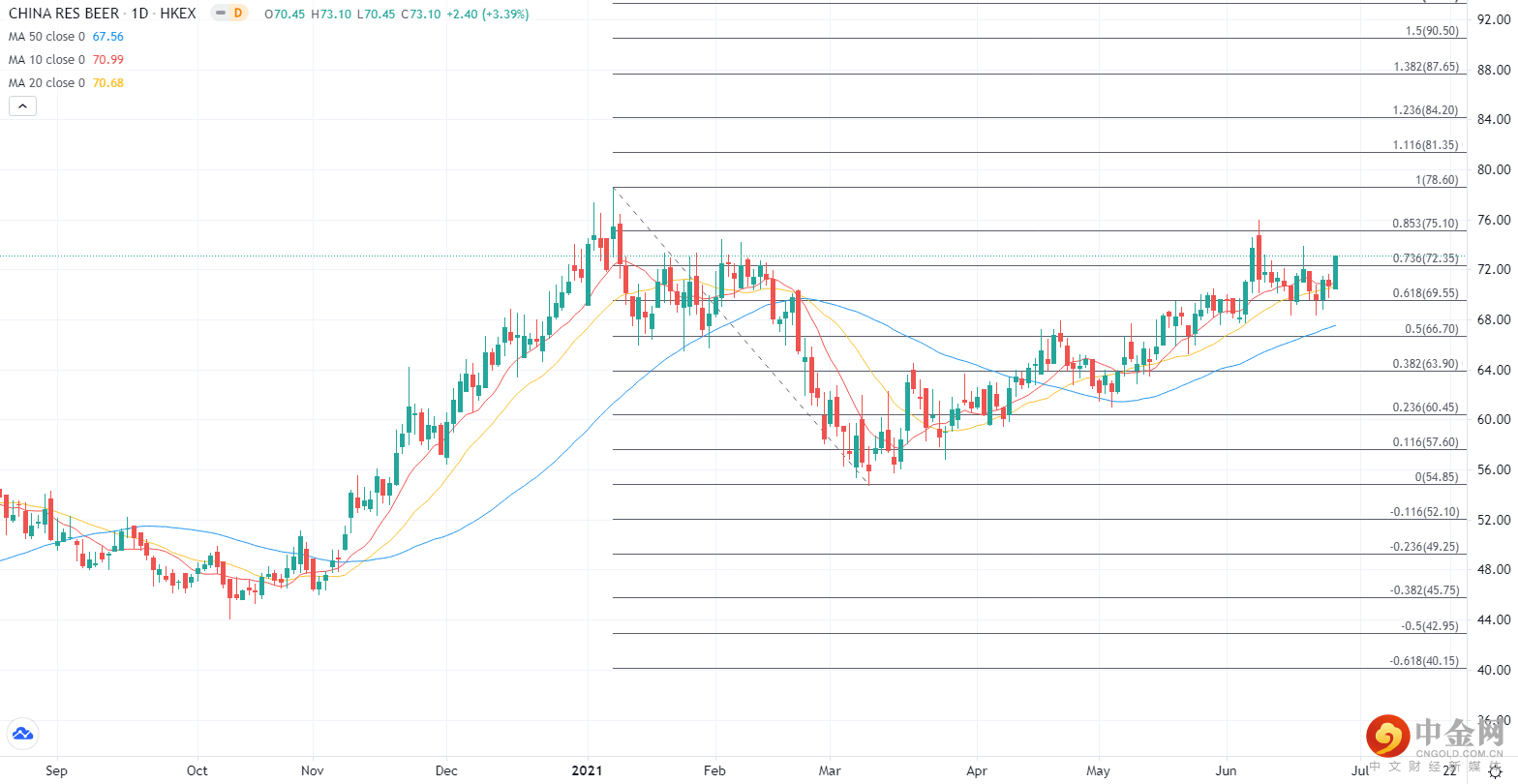Select the CHINA RES BEER symbol title
This screenshot has height=784, width=1518.
(64, 14)
